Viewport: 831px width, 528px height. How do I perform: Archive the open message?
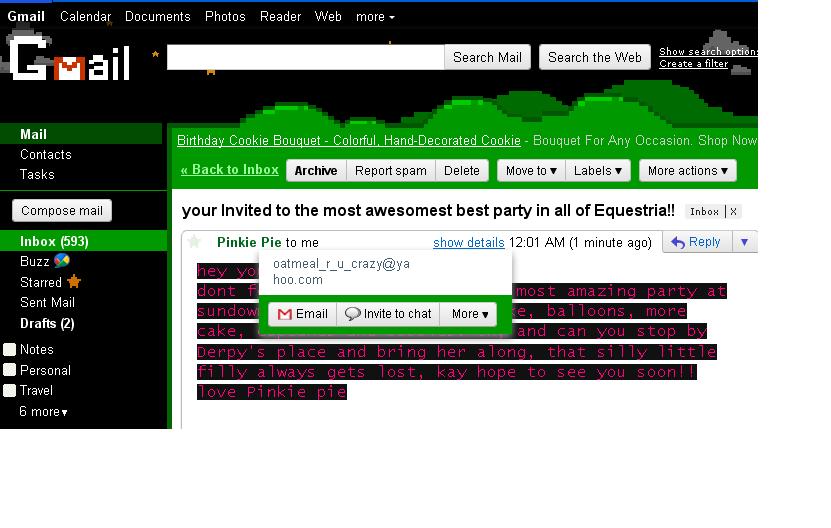316,171
